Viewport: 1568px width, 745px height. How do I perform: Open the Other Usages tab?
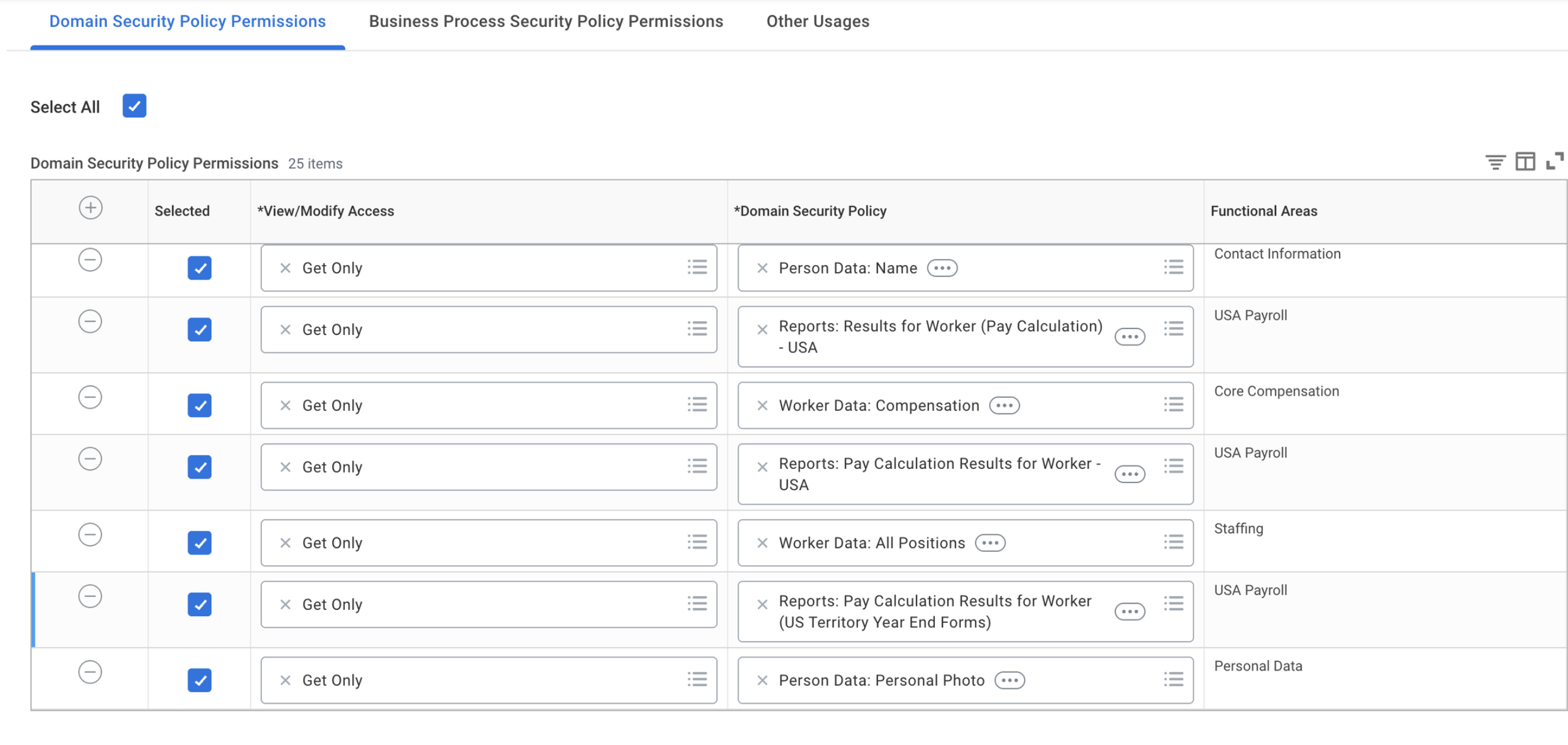817,21
